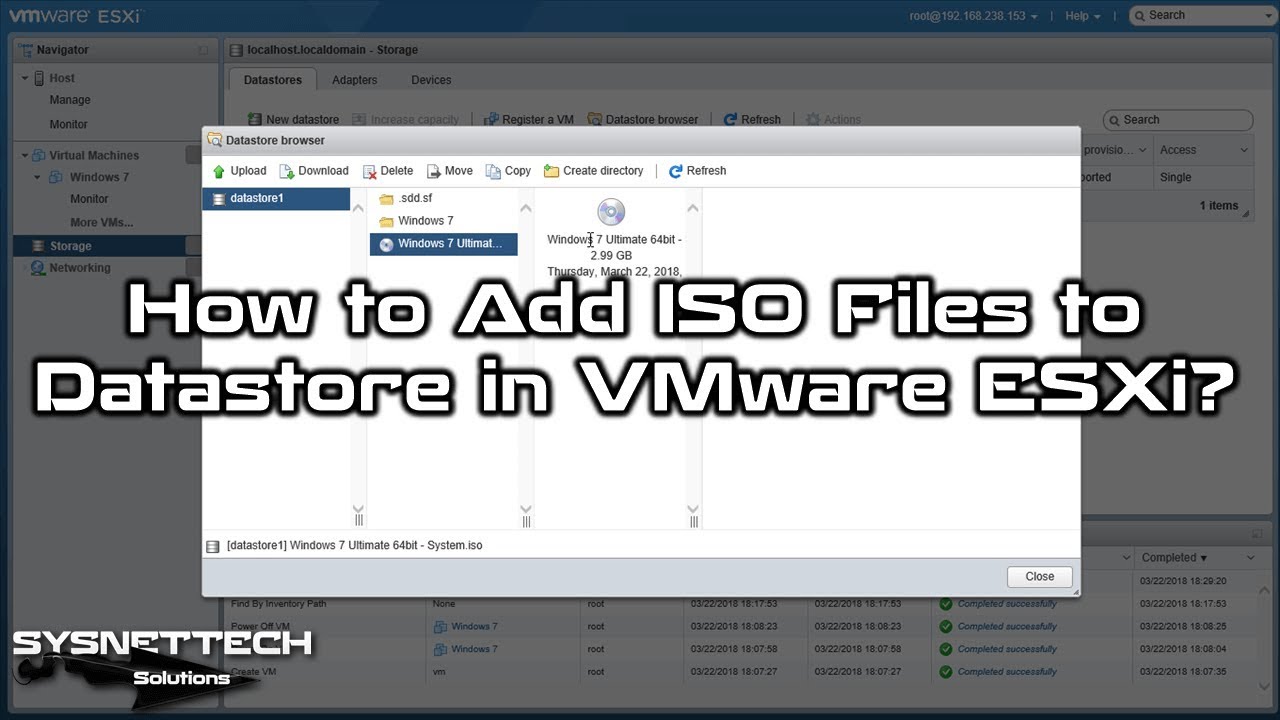Click the Download file icon
This screenshot has width=1280, height=720.
pyautogui.click(x=287, y=171)
